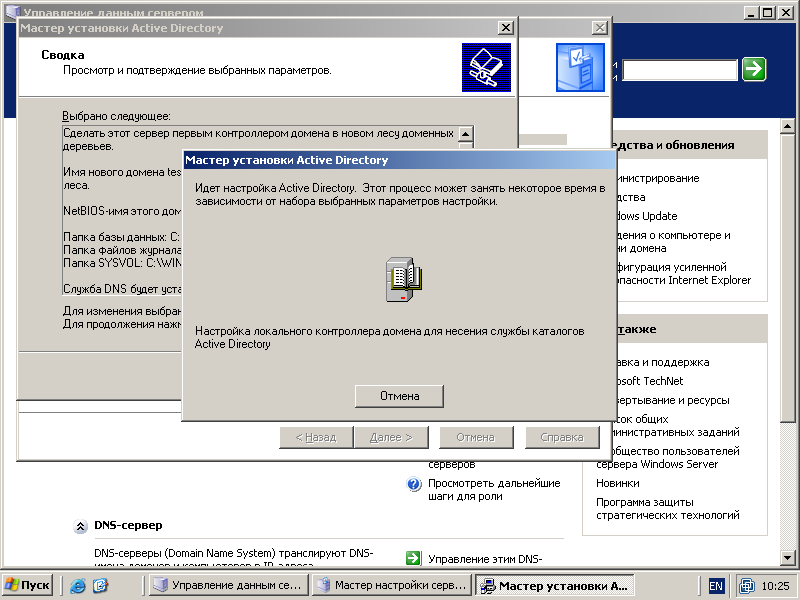800x600 pixels.
Task: Click the disabled Далее button
Action: coord(391,437)
